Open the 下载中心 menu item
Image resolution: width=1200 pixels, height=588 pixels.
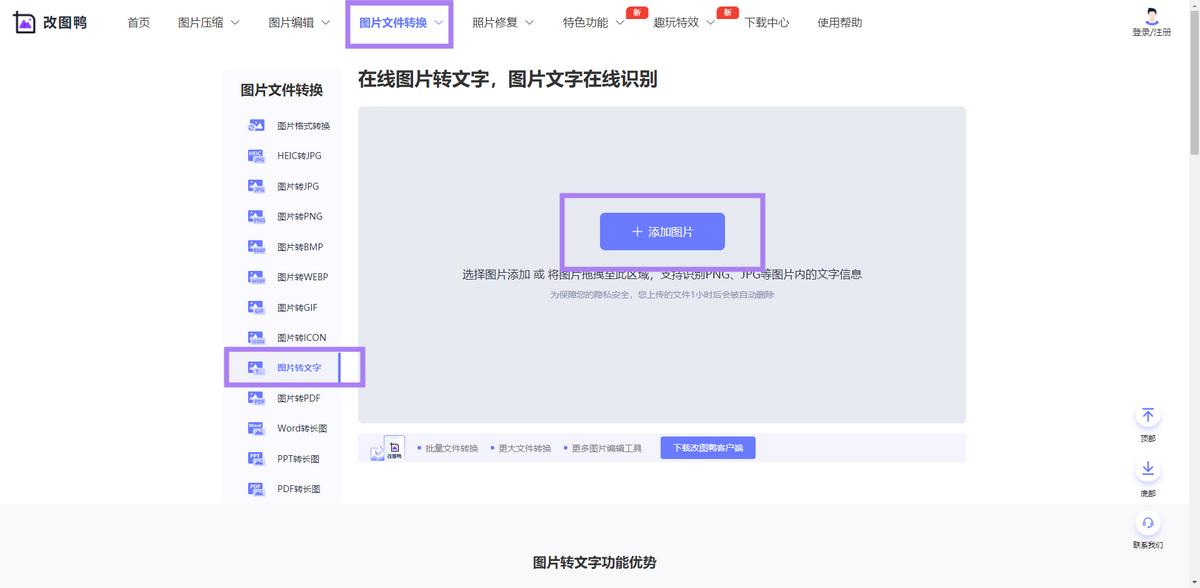pos(765,21)
